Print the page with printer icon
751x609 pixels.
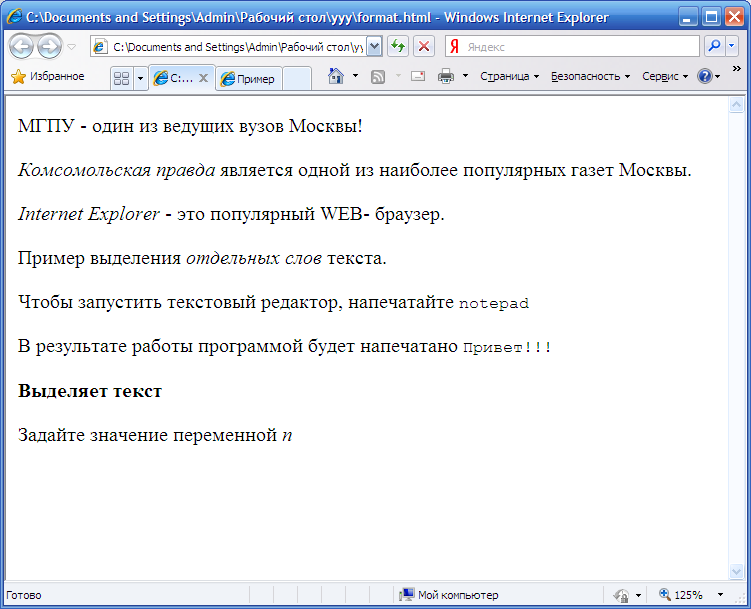446,76
